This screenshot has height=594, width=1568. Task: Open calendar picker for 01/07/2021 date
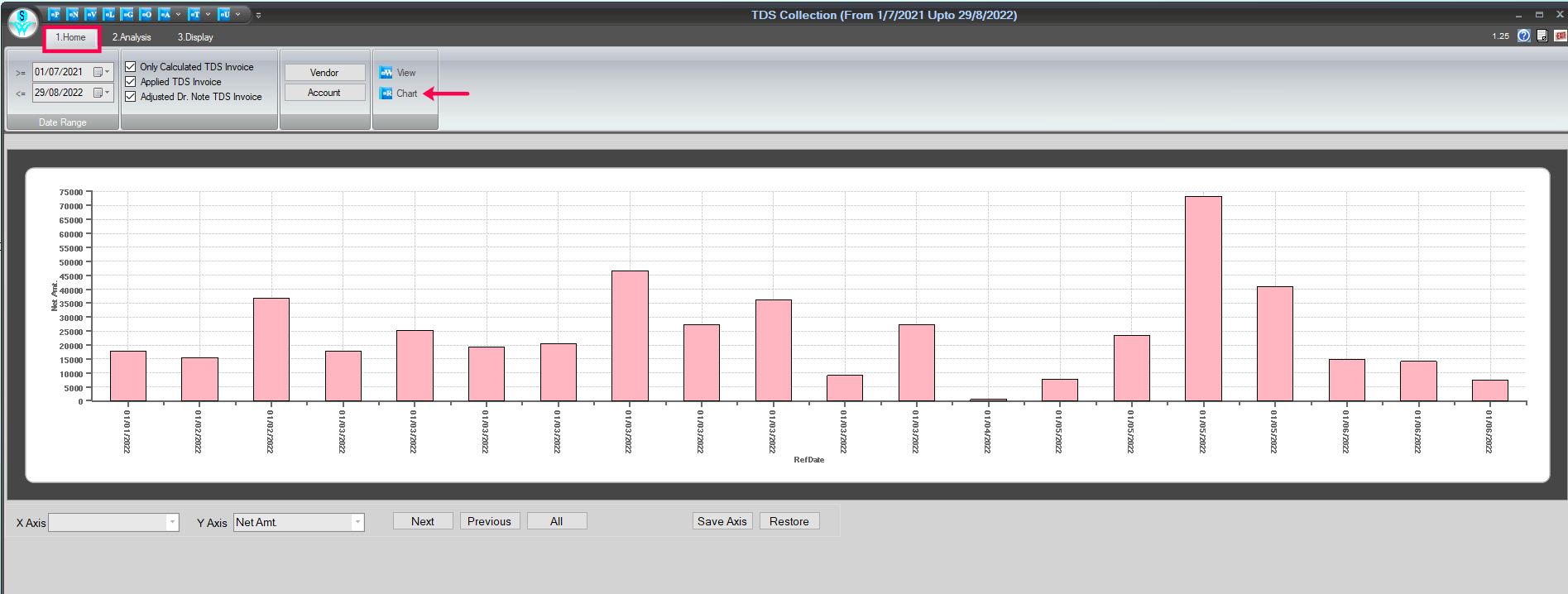(102, 72)
